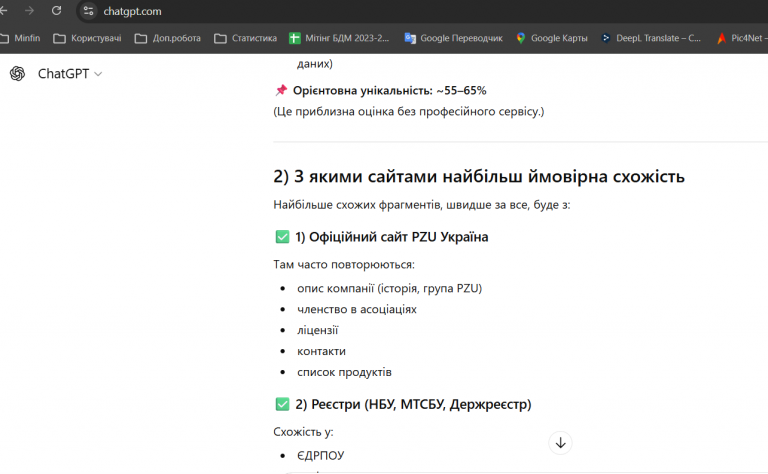768x474 pixels.
Task: Open the Доп.робота bookmark folder
Action: 168,38
